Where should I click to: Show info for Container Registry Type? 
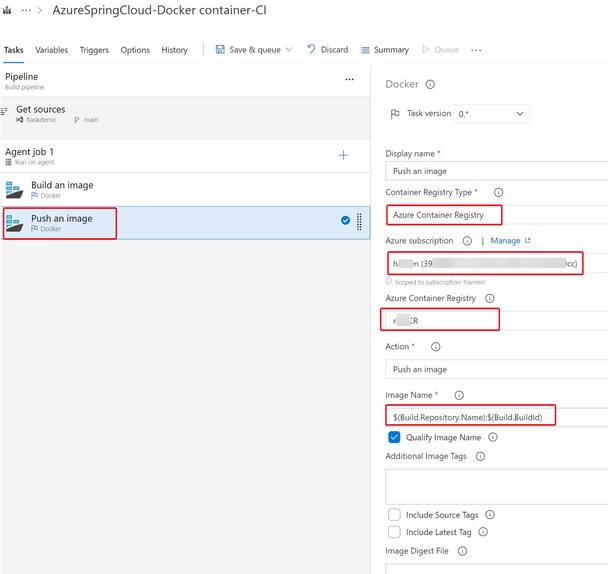tap(499, 192)
